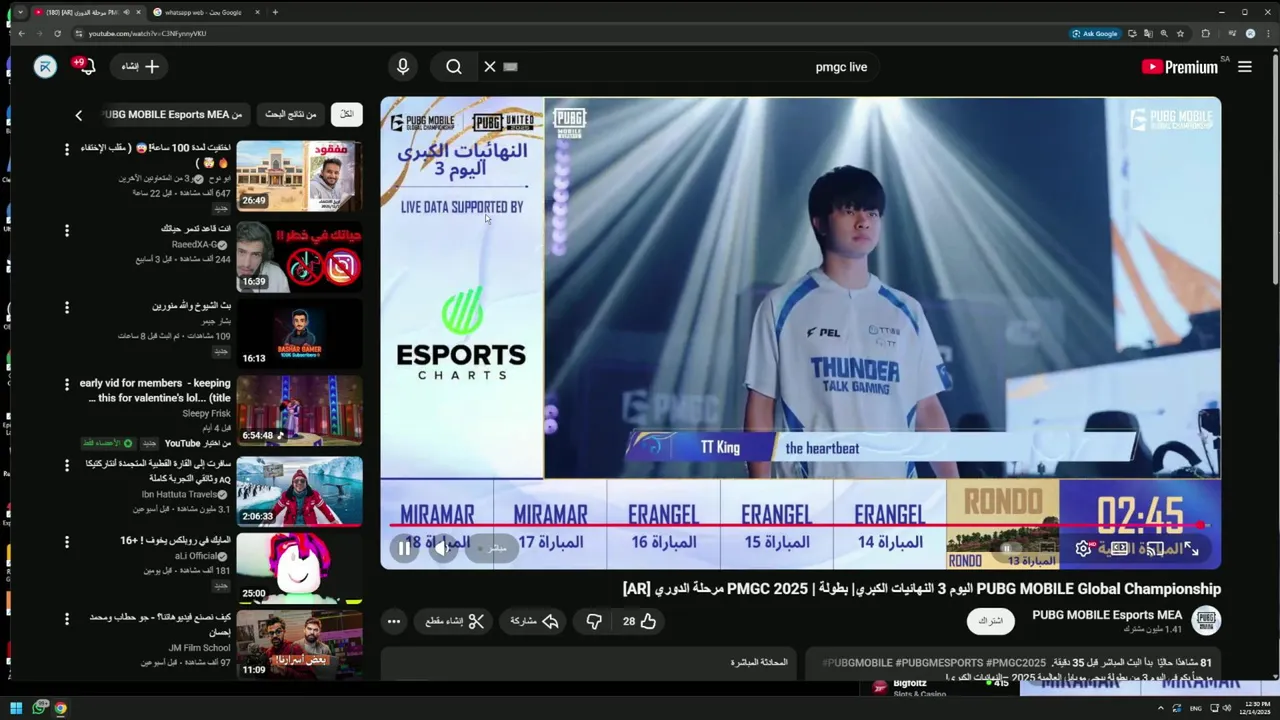This screenshot has height=720, width=1280.
Task: Open the taskbar clock and date
Action: coord(1255,708)
